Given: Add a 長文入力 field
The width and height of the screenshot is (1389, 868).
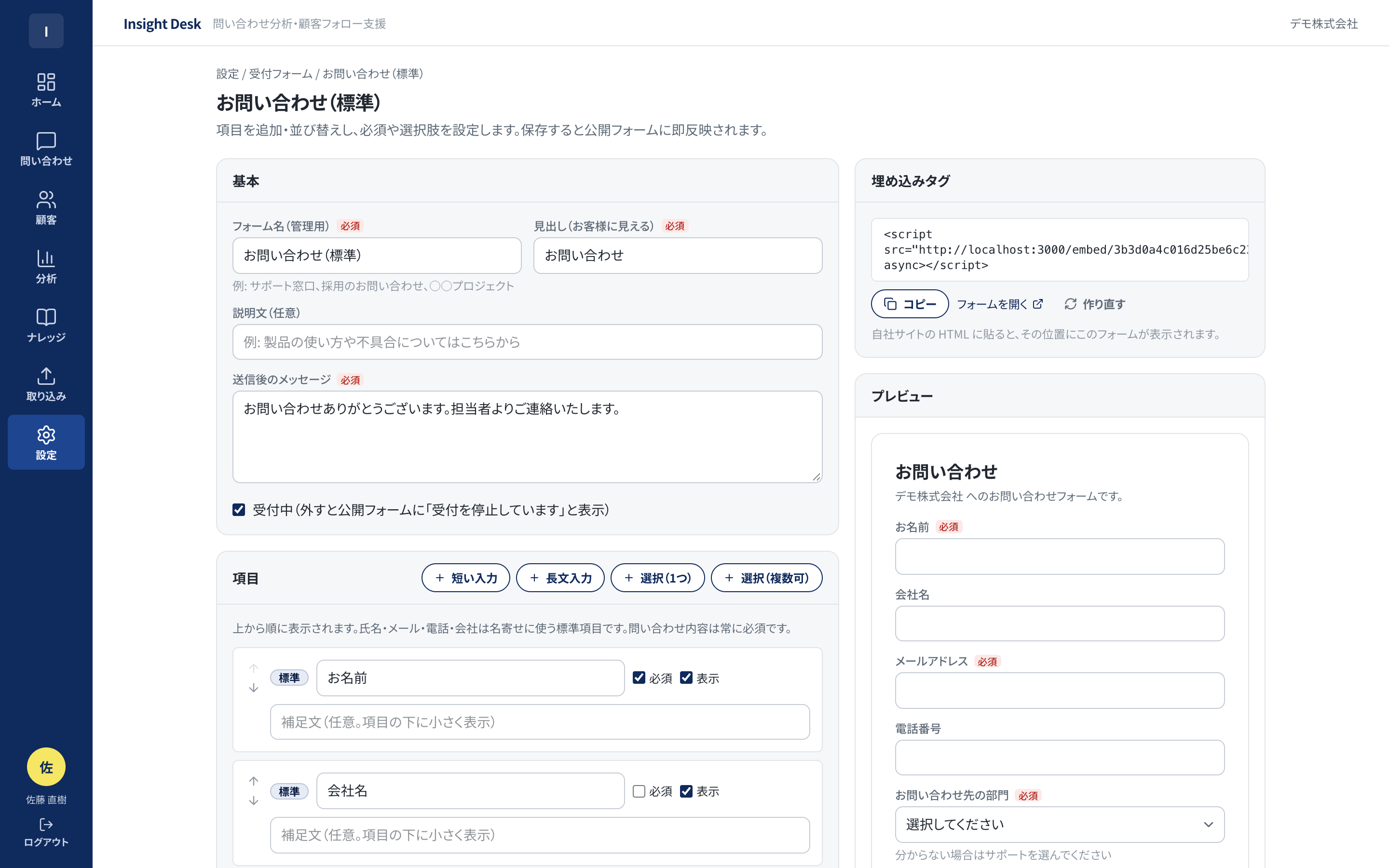Looking at the screenshot, I should [x=560, y=578].
